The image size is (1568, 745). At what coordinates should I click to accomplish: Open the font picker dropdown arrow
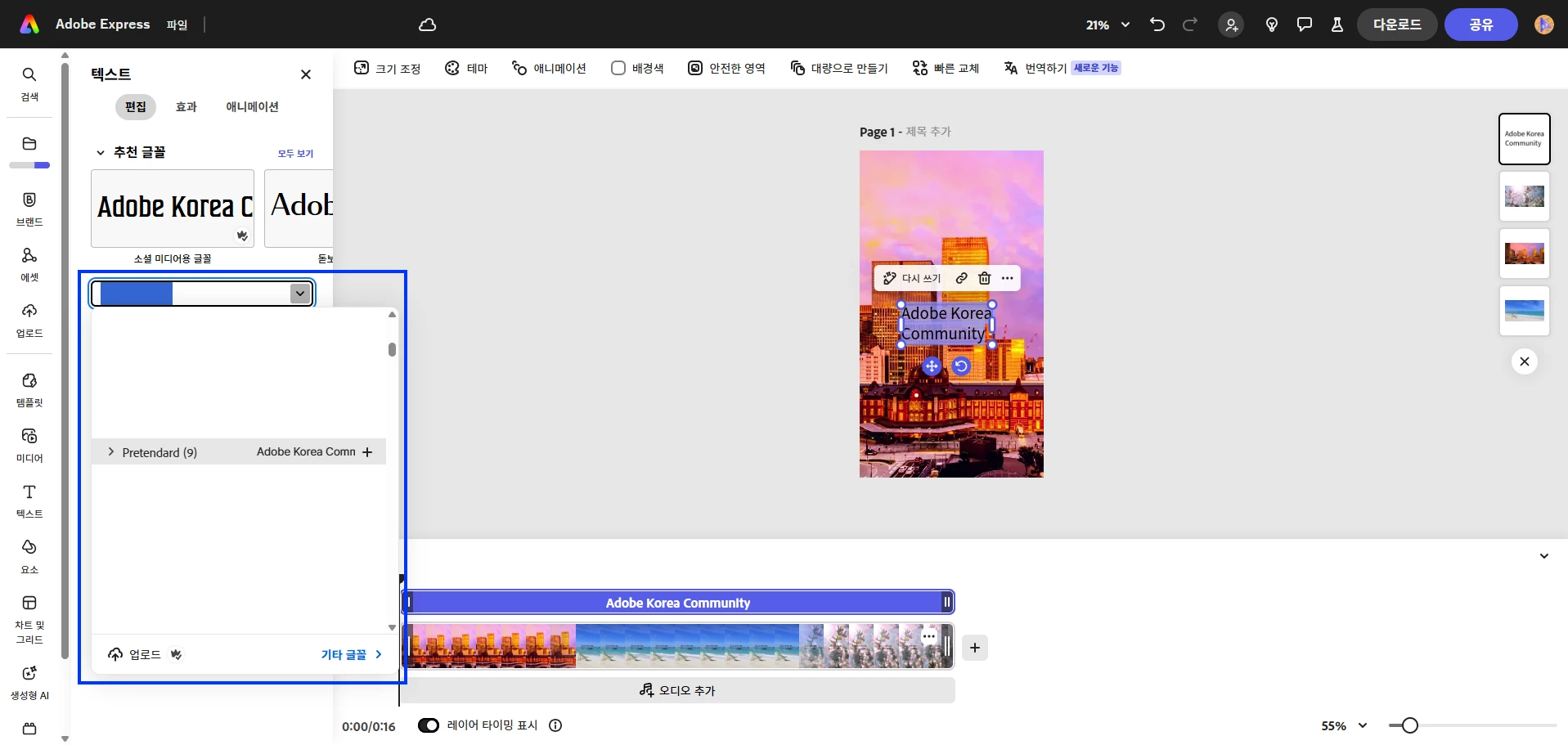(300, 294)
